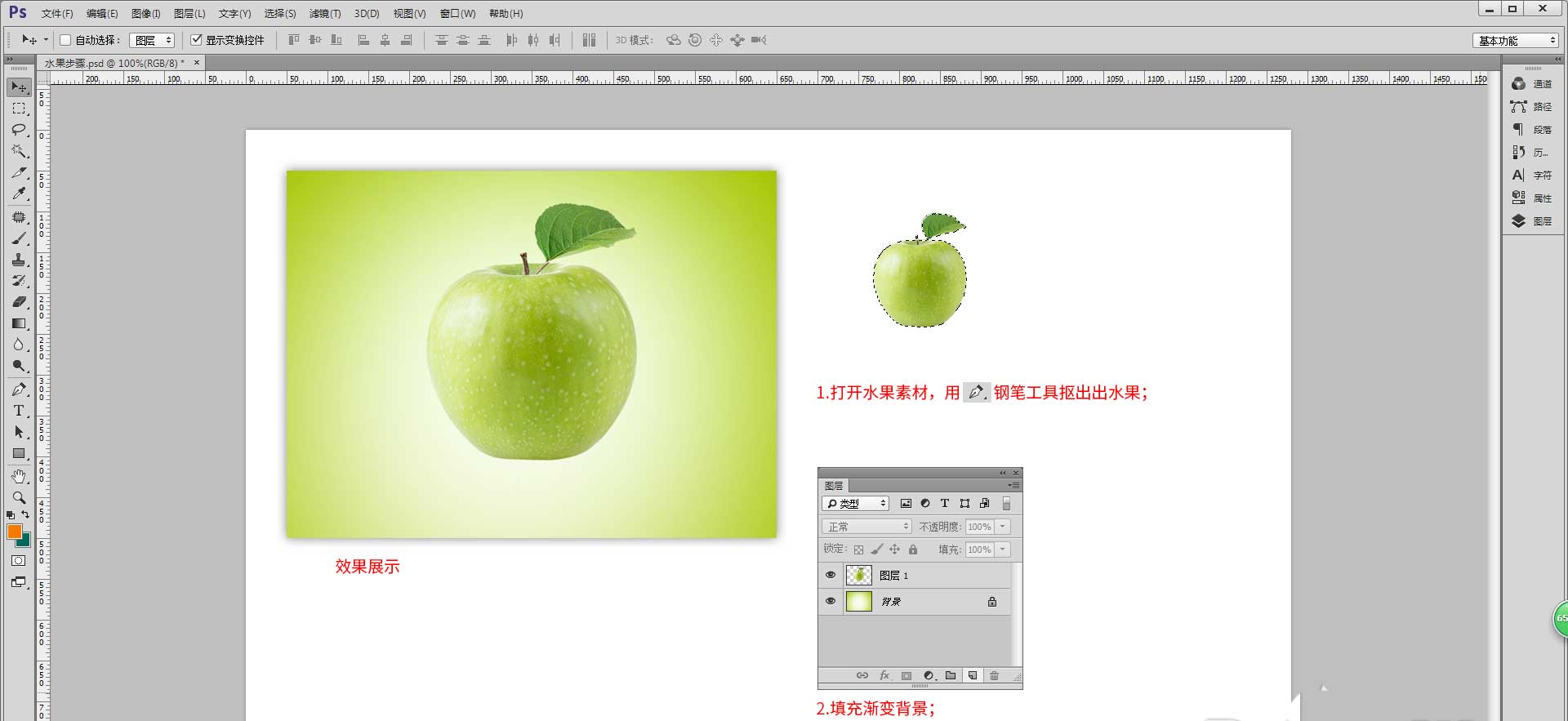
Task: Open the 字符 character panel
Action: (1533, 176)
